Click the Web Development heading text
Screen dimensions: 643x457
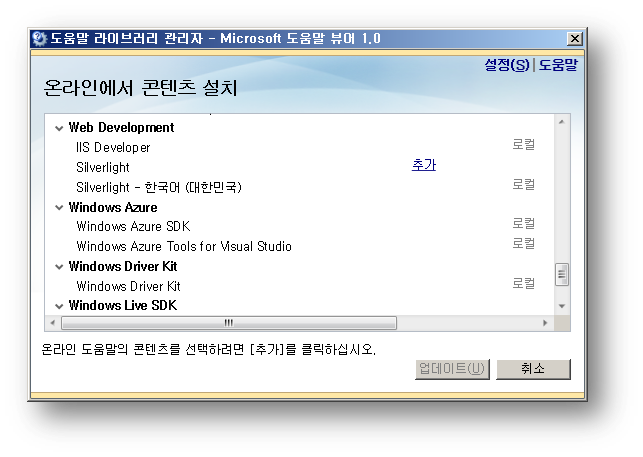coord(121,128)
